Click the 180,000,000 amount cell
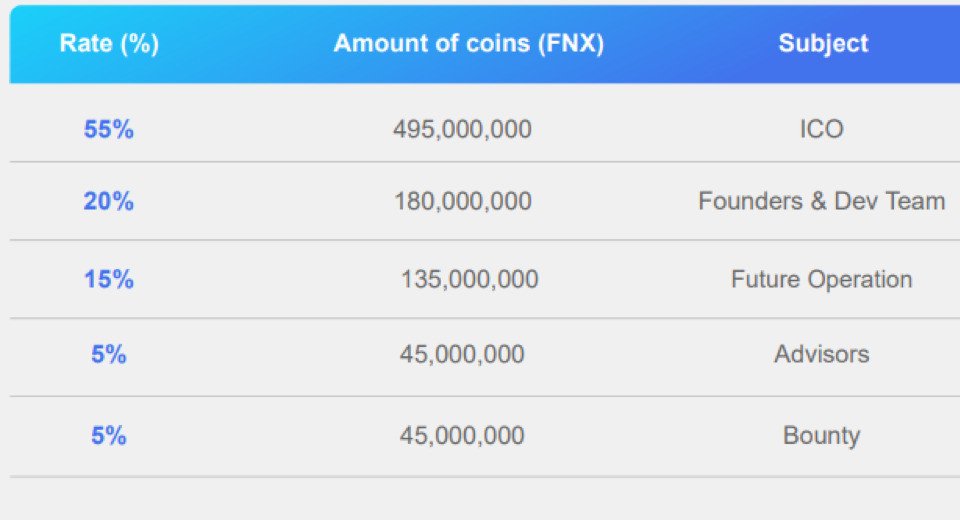 point(463,201)
